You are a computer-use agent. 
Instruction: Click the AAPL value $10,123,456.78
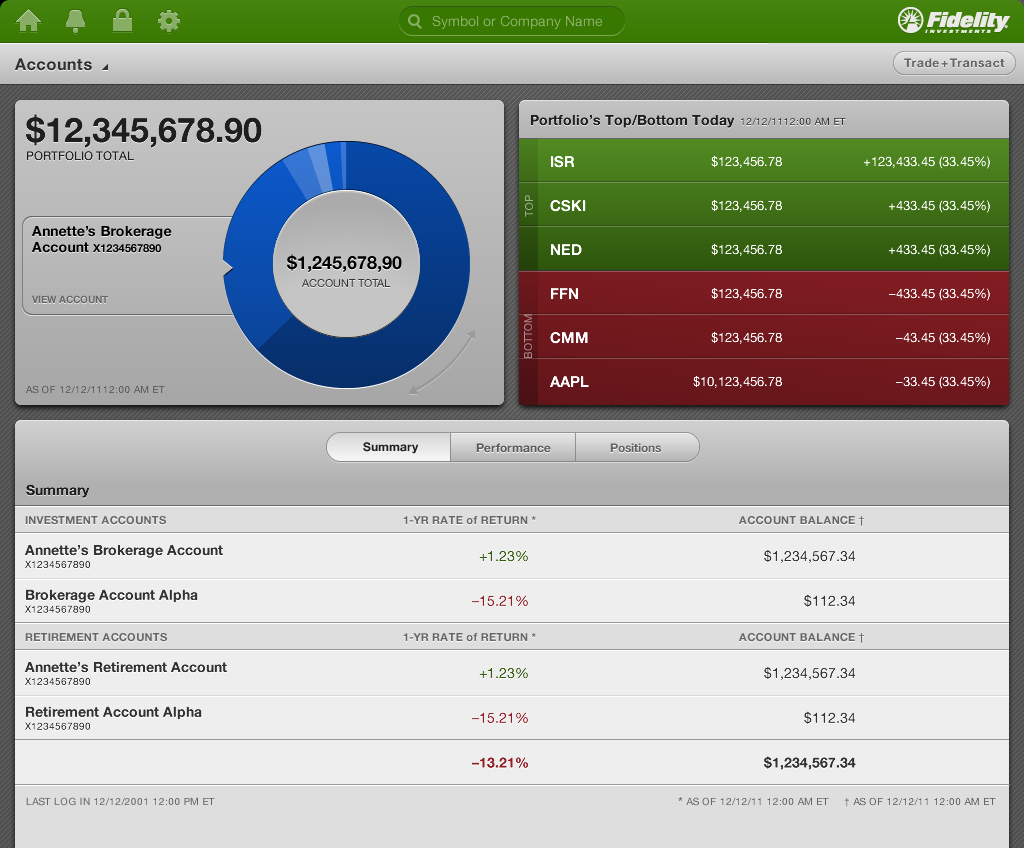(x=737, y=382)
